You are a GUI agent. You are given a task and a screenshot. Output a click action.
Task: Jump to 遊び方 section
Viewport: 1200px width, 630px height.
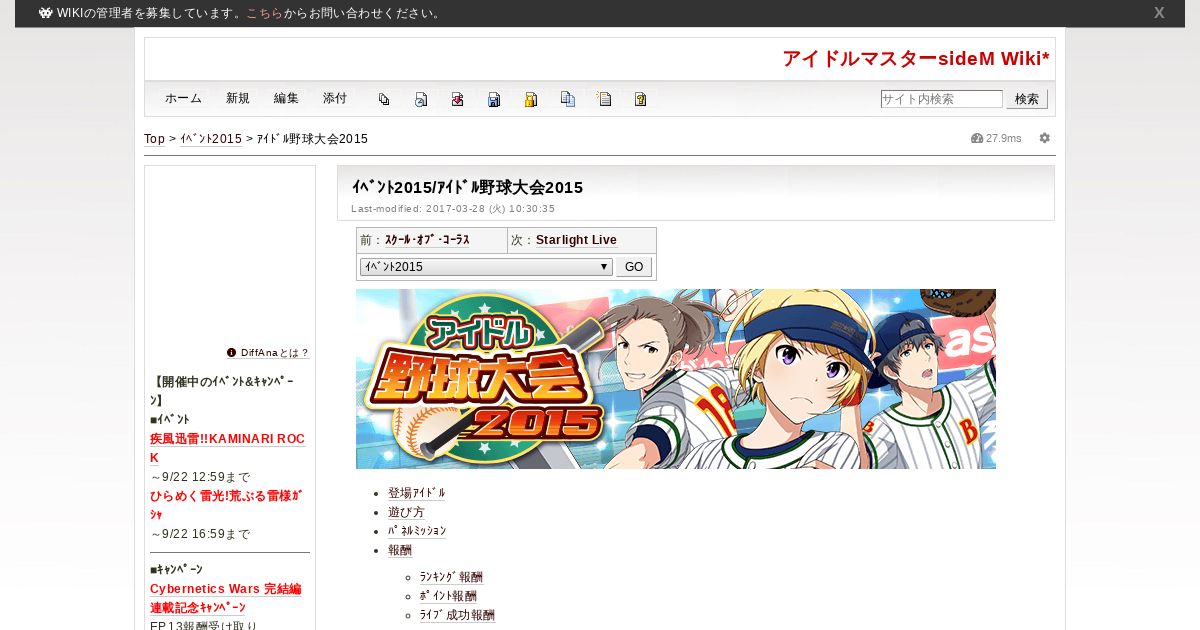pos(406,512)
